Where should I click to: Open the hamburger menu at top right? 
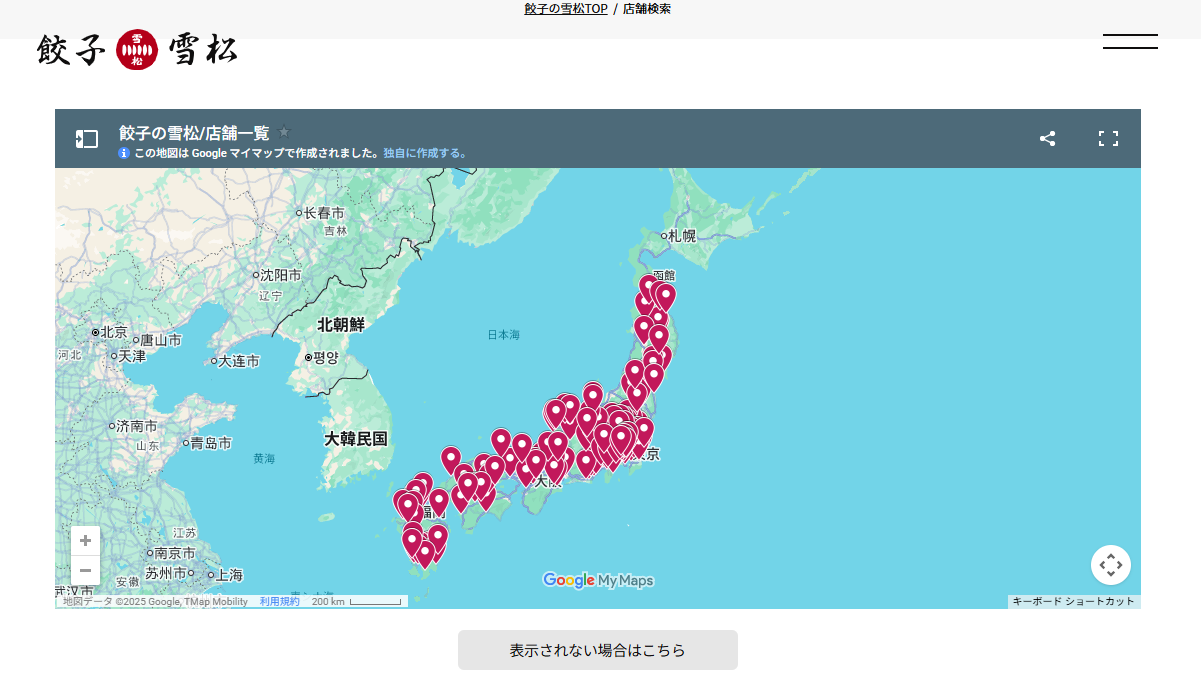click(x=1130, y=42)
